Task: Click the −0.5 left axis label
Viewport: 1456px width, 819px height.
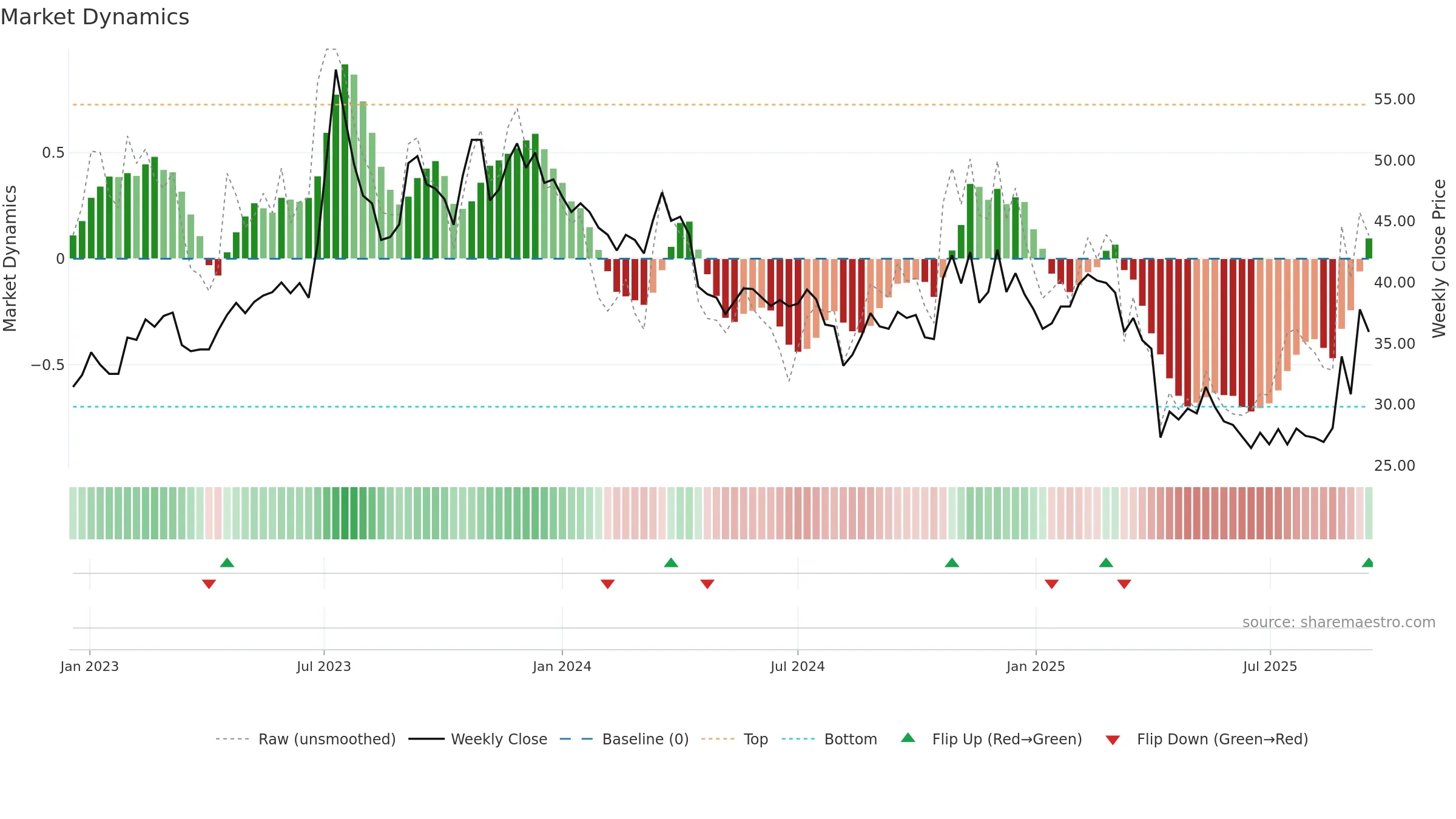Action: click(48, 365)
